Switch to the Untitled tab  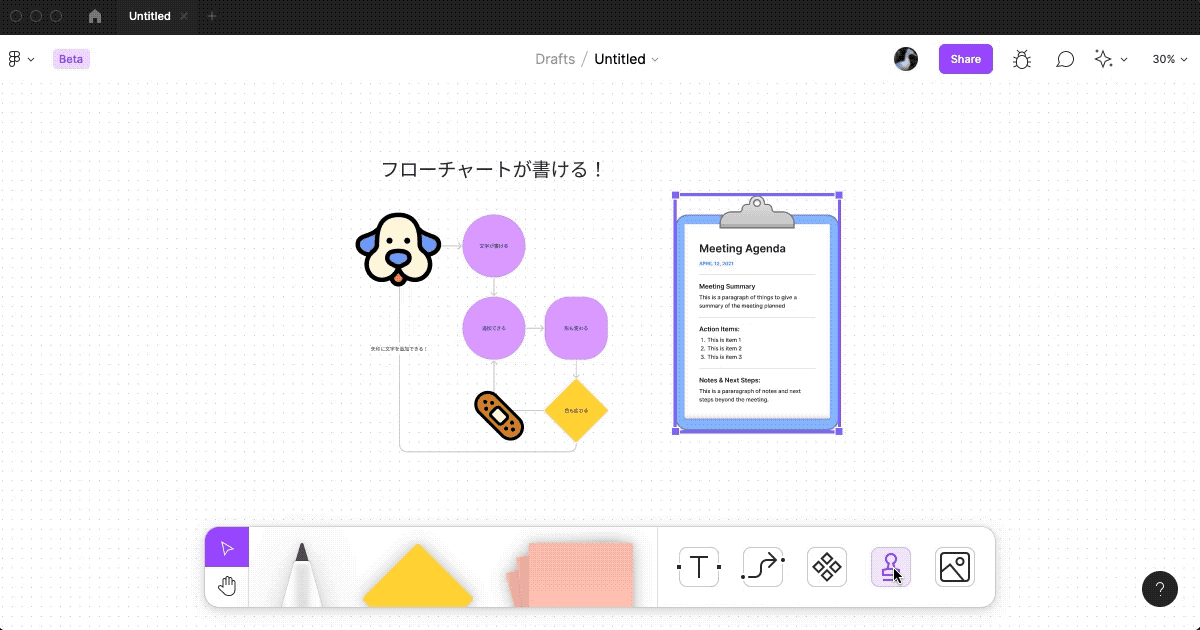pos(149,16)
